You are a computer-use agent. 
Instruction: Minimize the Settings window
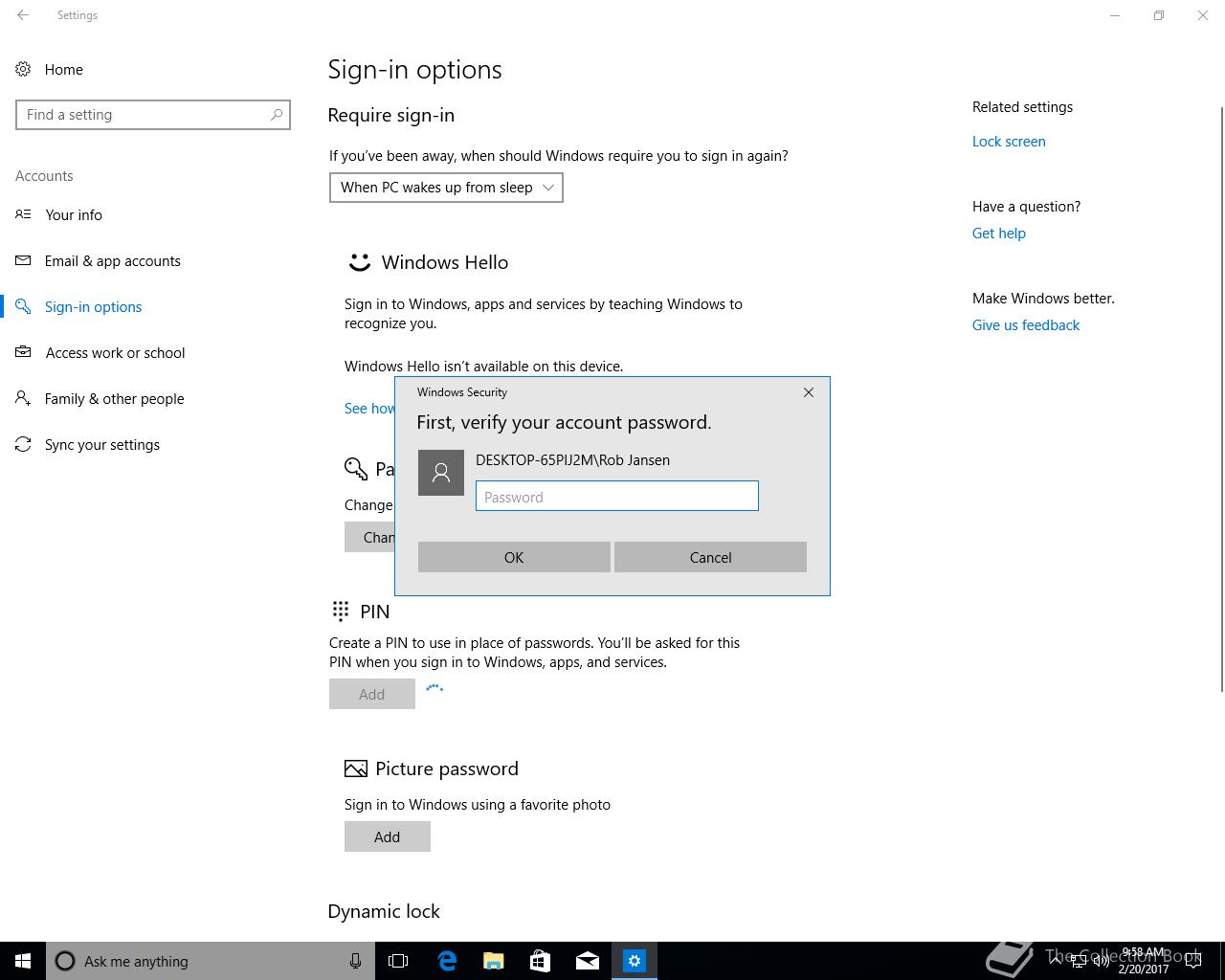(x=1115, y=15)
